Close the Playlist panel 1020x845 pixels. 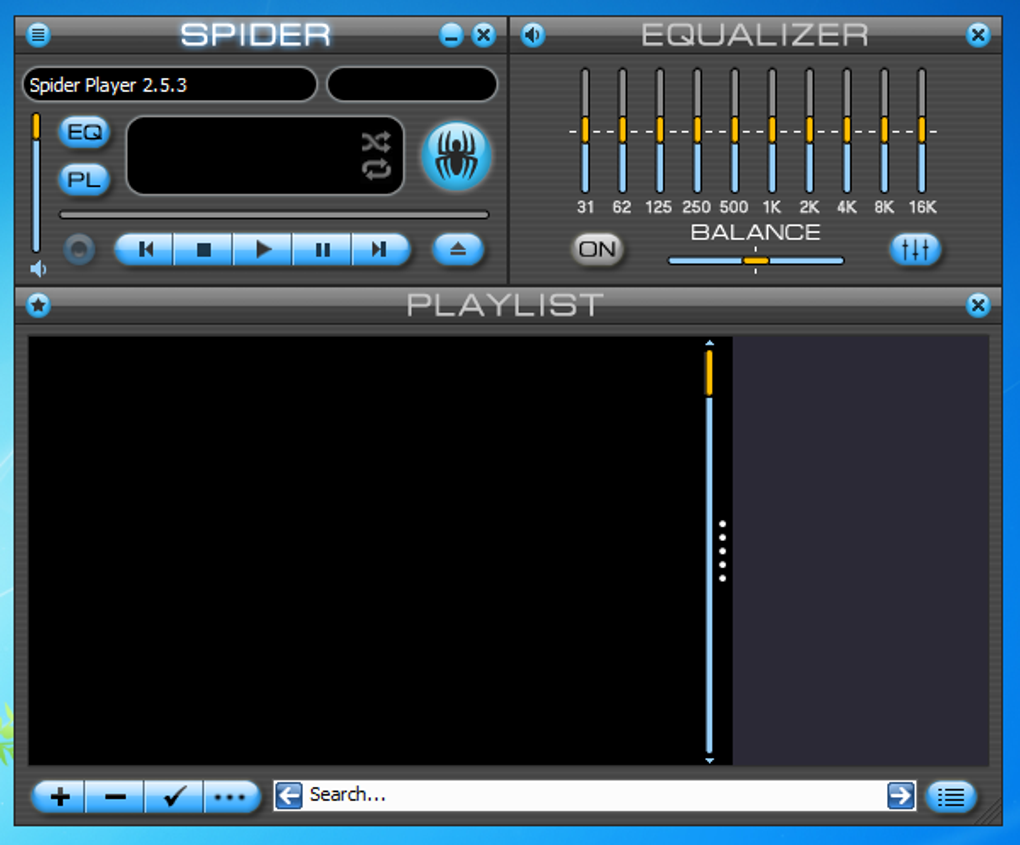978,305
